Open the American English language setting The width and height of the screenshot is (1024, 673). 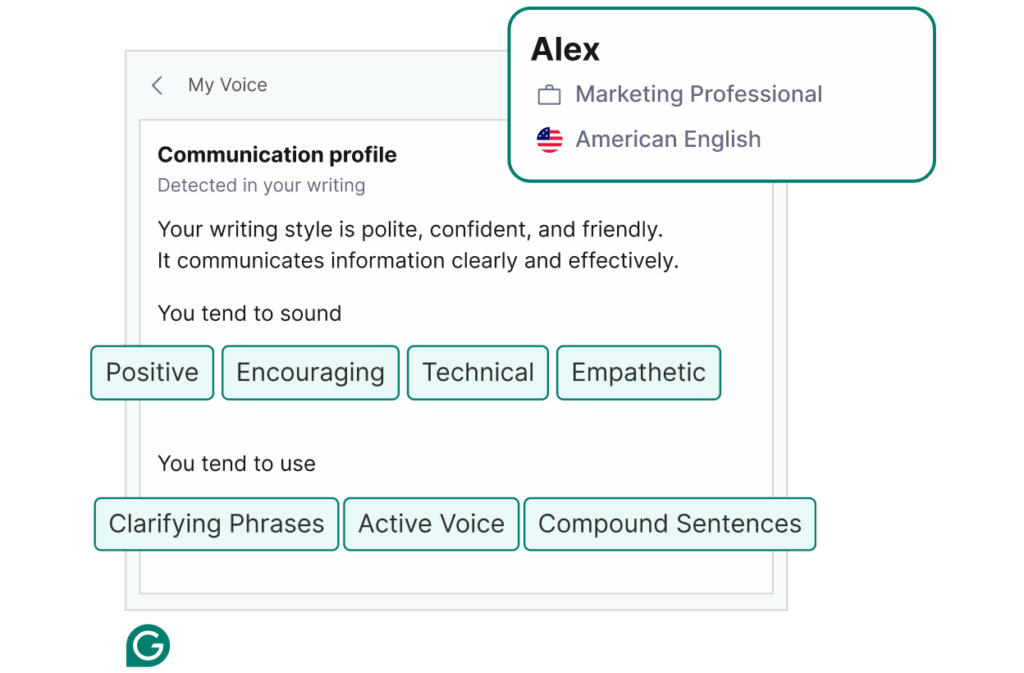668,140
